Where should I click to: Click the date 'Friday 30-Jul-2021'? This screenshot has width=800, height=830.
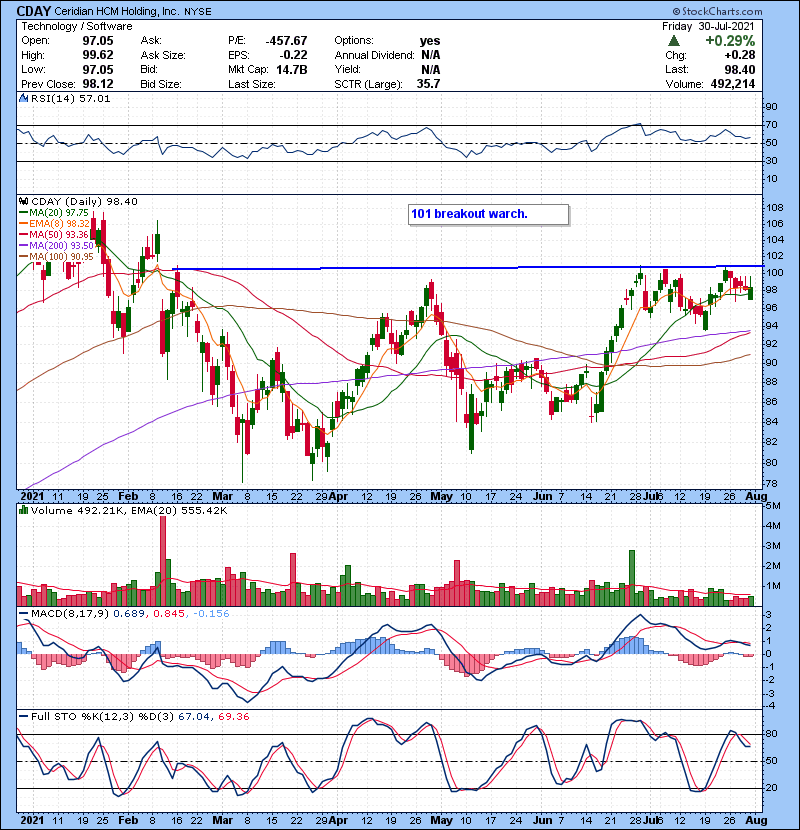tap(708, 26)
